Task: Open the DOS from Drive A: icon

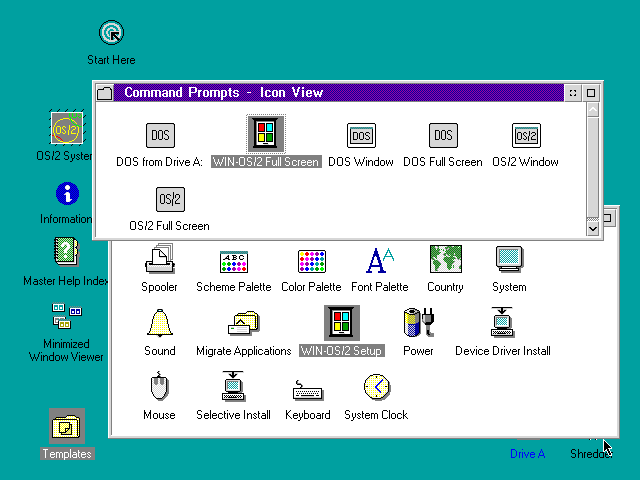Action: (160, 135)
